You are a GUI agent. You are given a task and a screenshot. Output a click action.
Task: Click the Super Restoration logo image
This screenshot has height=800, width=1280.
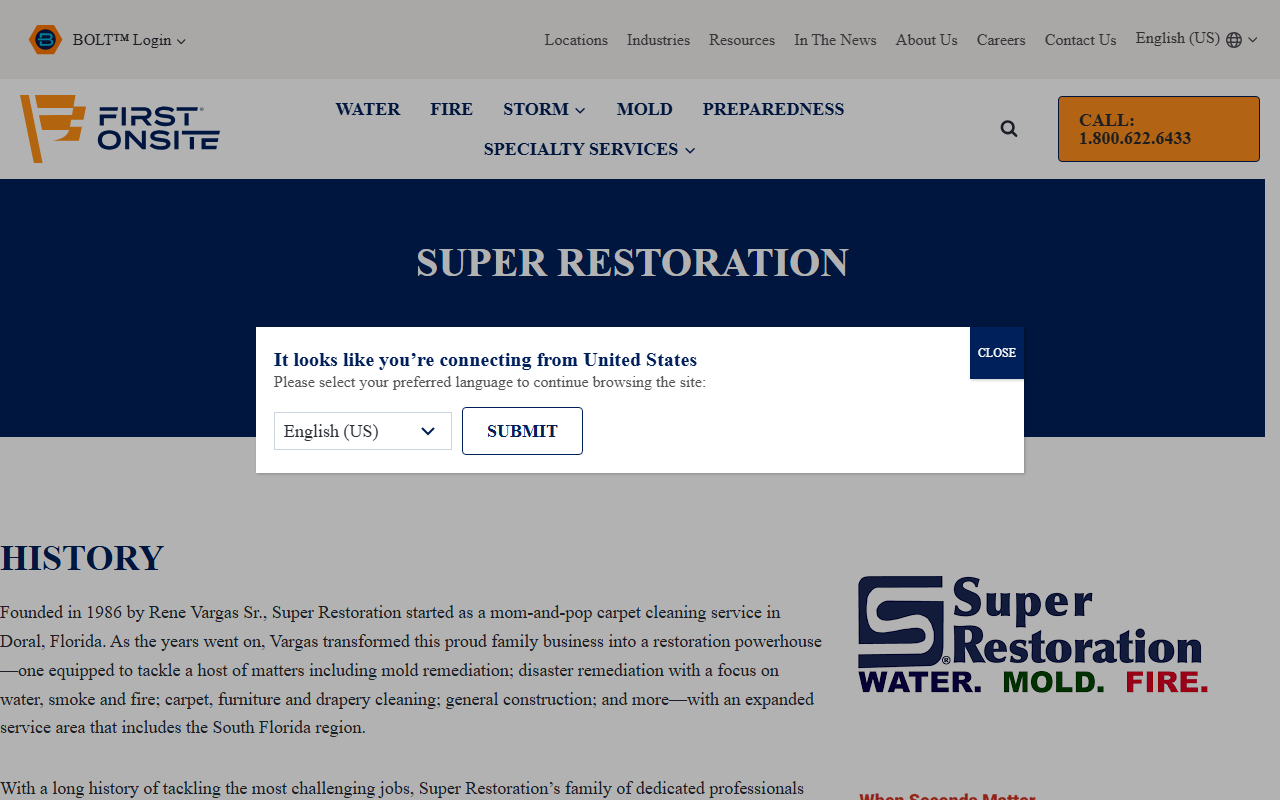(1033, 634)
